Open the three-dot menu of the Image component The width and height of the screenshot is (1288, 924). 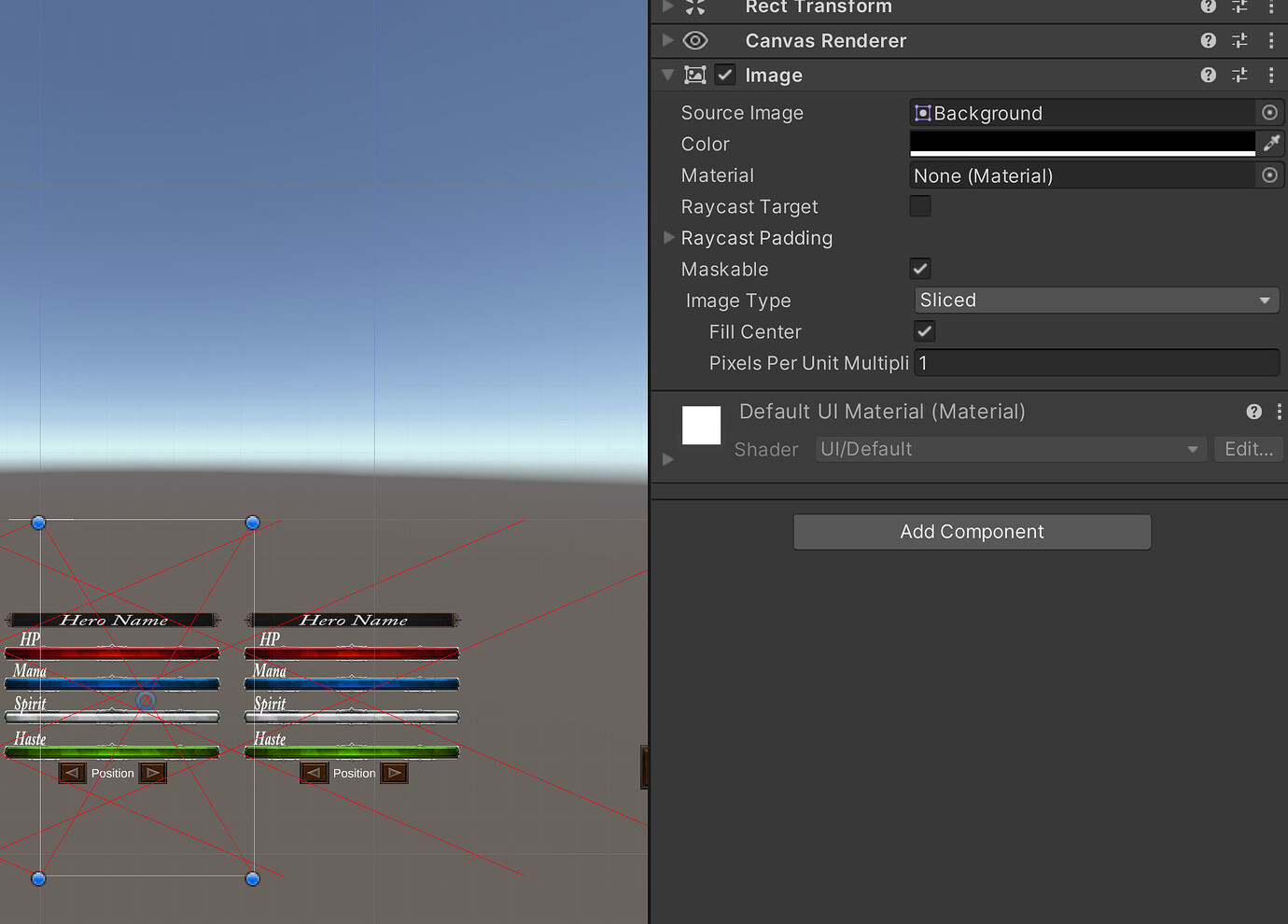[1271, 75]
